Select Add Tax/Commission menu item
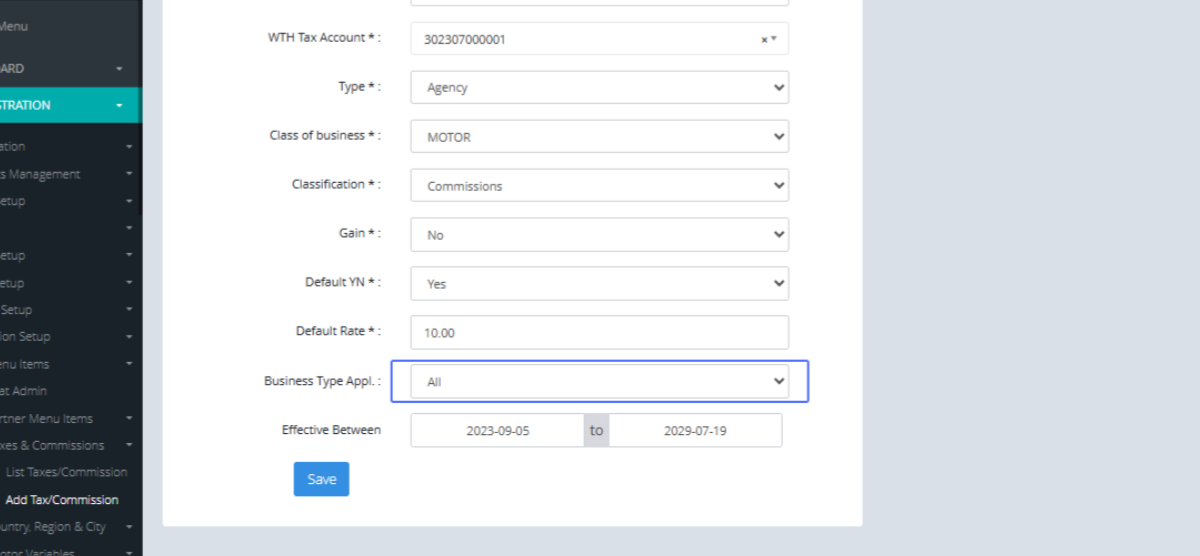1200x556 pixels. pyautogui.click(x=62, y=500)
